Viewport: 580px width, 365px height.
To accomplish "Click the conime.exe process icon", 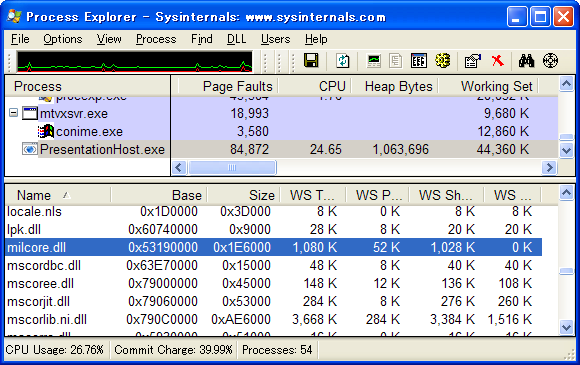I will tap(46, 131).
